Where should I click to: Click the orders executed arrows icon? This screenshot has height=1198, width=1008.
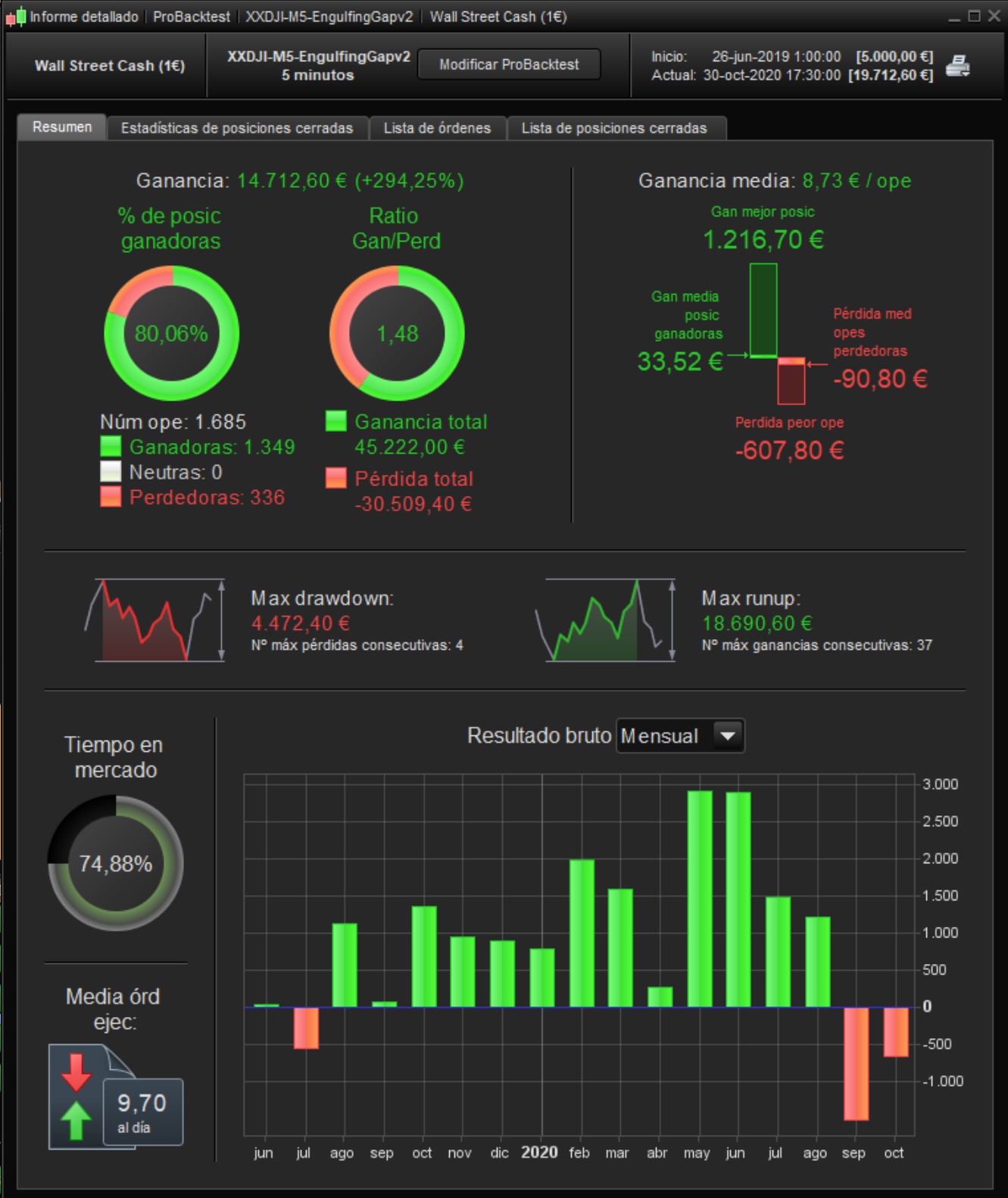76,1097
